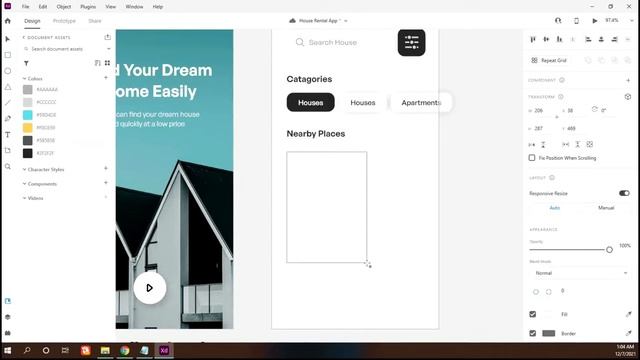Click the Search document assets field

(64, 49)
